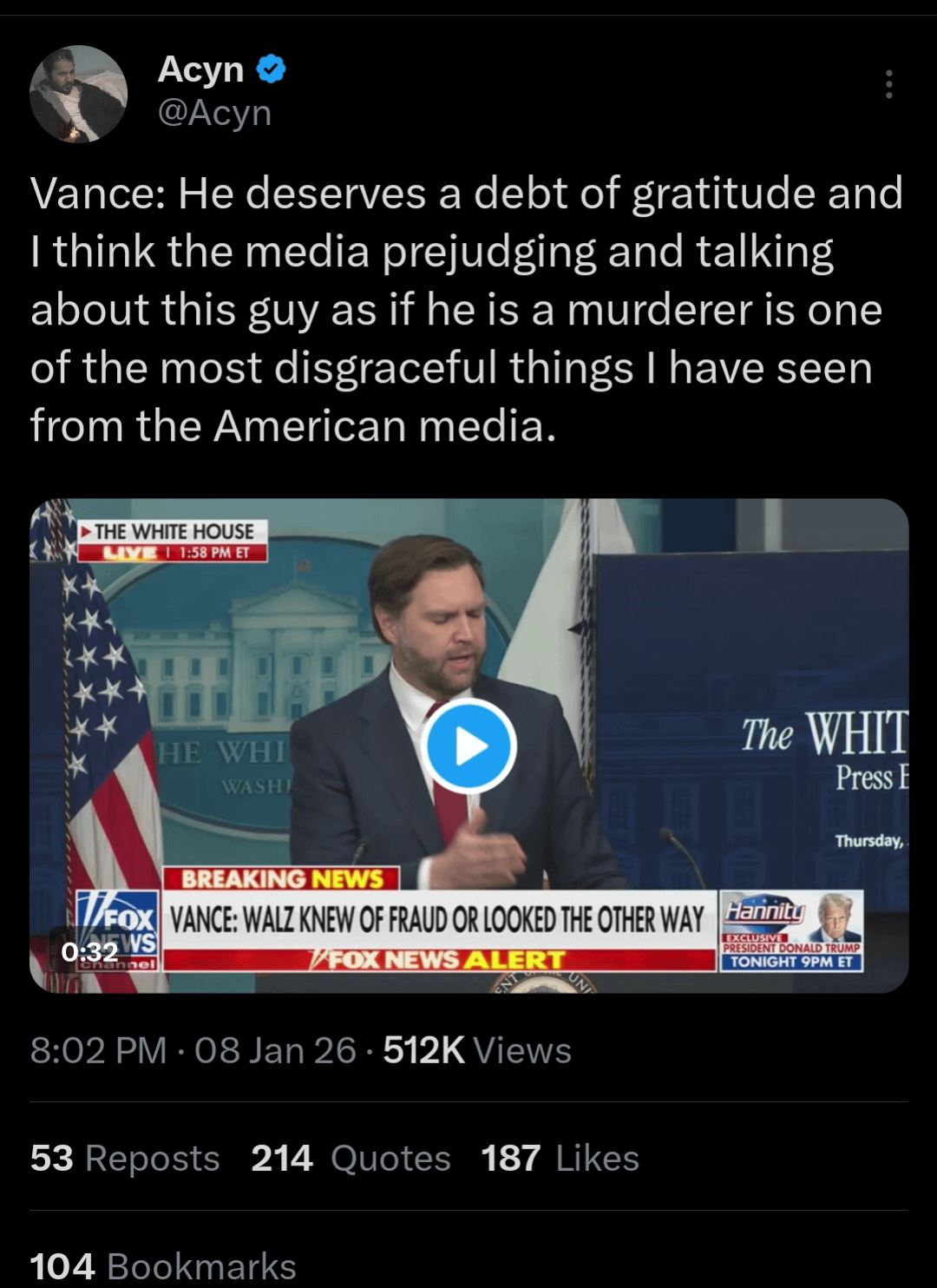The height and width of the screenshot is (1288, 937).
Task: Click the Acyn display name
Action: (x=200, y=69)
